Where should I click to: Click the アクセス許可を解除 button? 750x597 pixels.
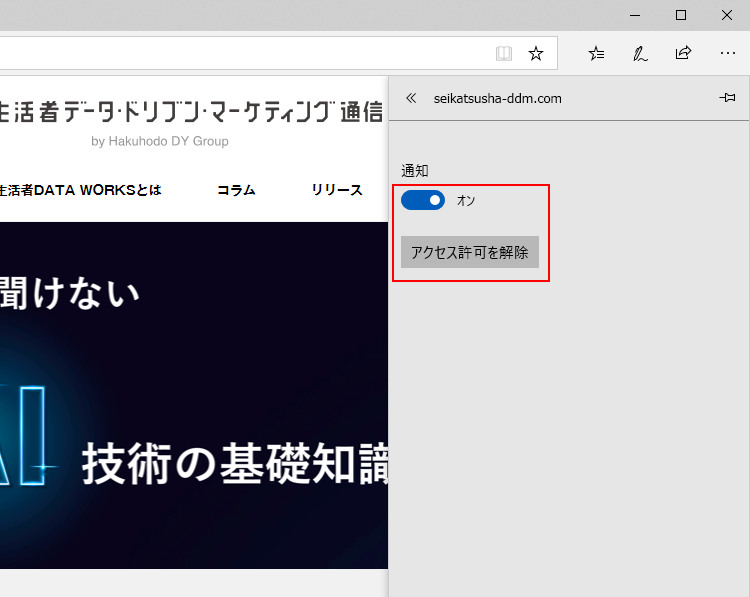point(470,252)
